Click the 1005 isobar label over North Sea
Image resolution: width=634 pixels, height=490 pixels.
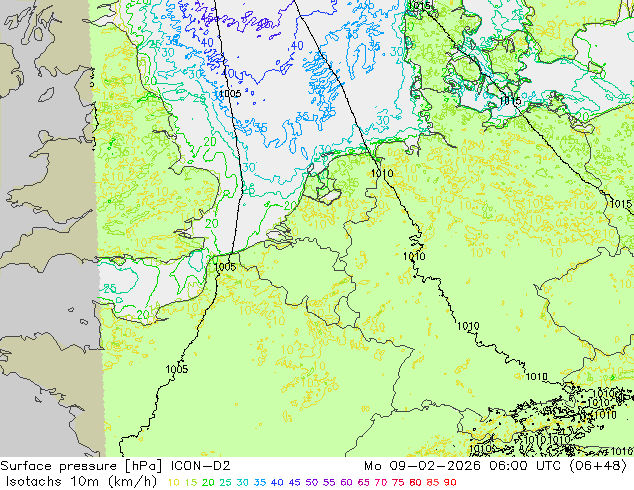tap(230, 93)
